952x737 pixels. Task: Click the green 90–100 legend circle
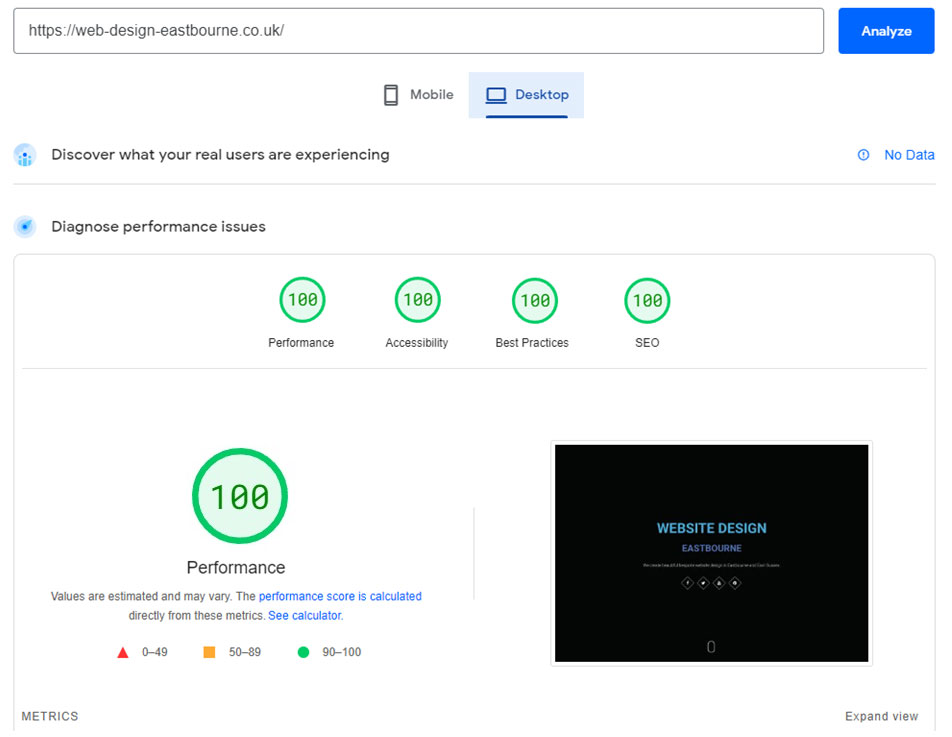pos(303,652)
